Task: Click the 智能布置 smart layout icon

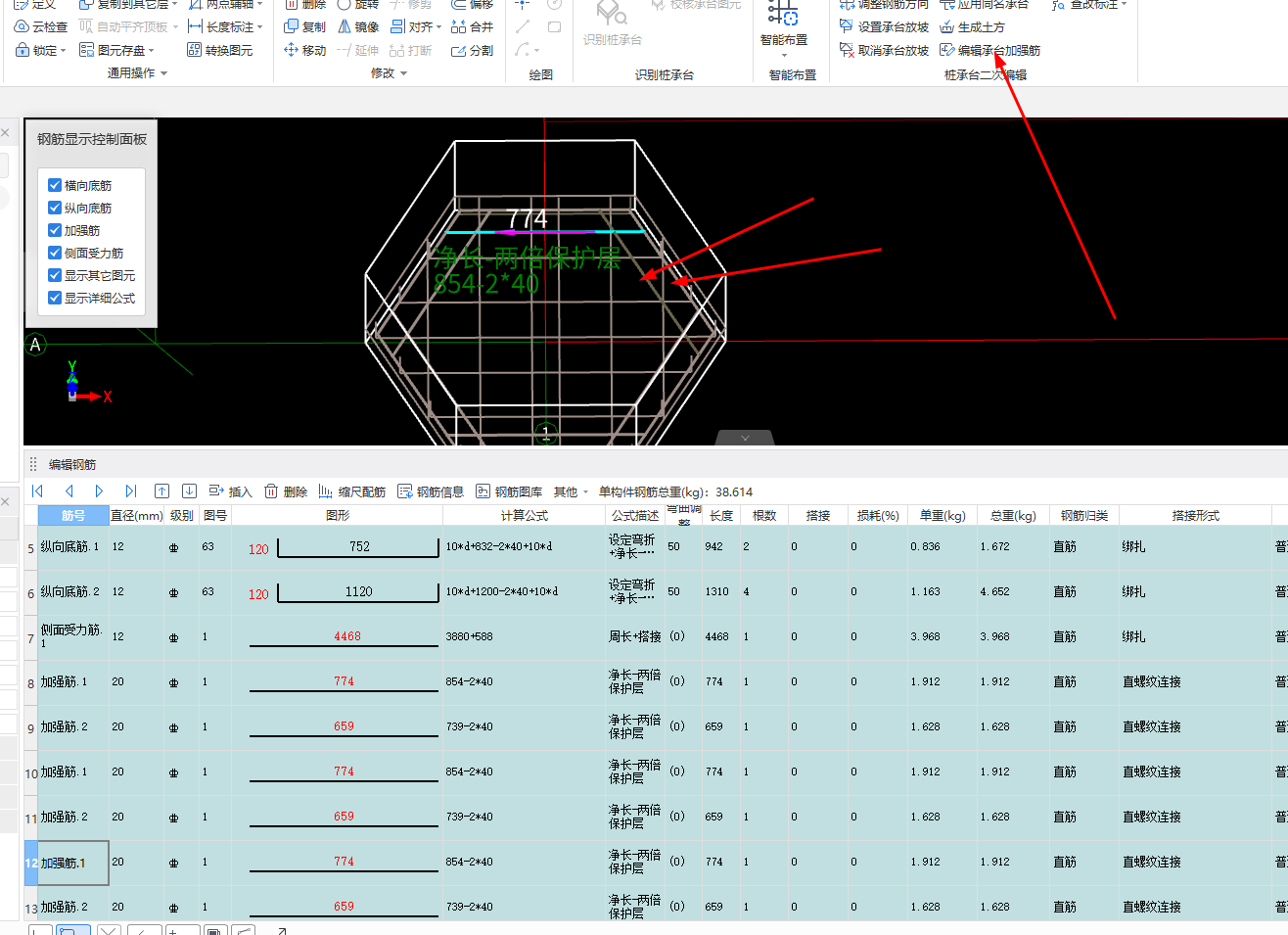Action: [x=783, y=14]
